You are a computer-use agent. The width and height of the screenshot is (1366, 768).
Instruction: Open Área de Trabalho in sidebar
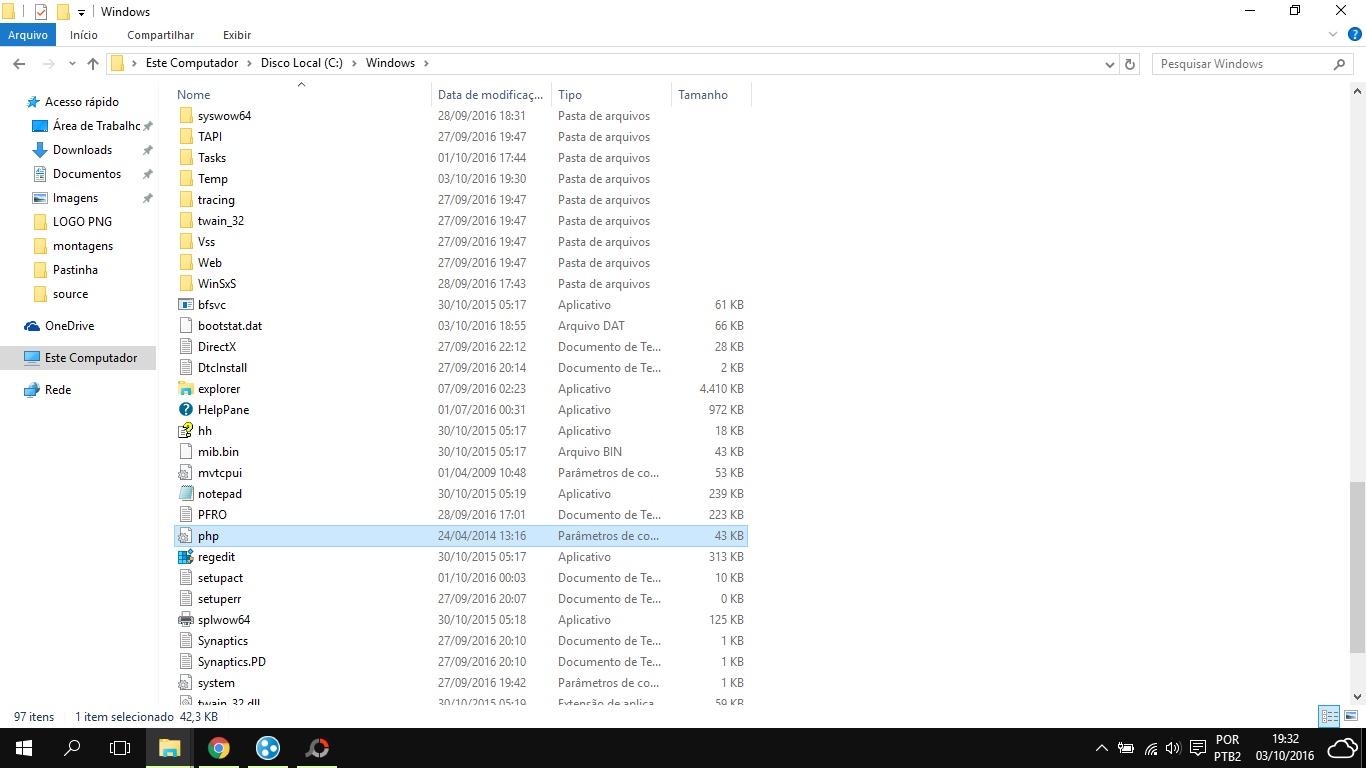tap(96, 126)
